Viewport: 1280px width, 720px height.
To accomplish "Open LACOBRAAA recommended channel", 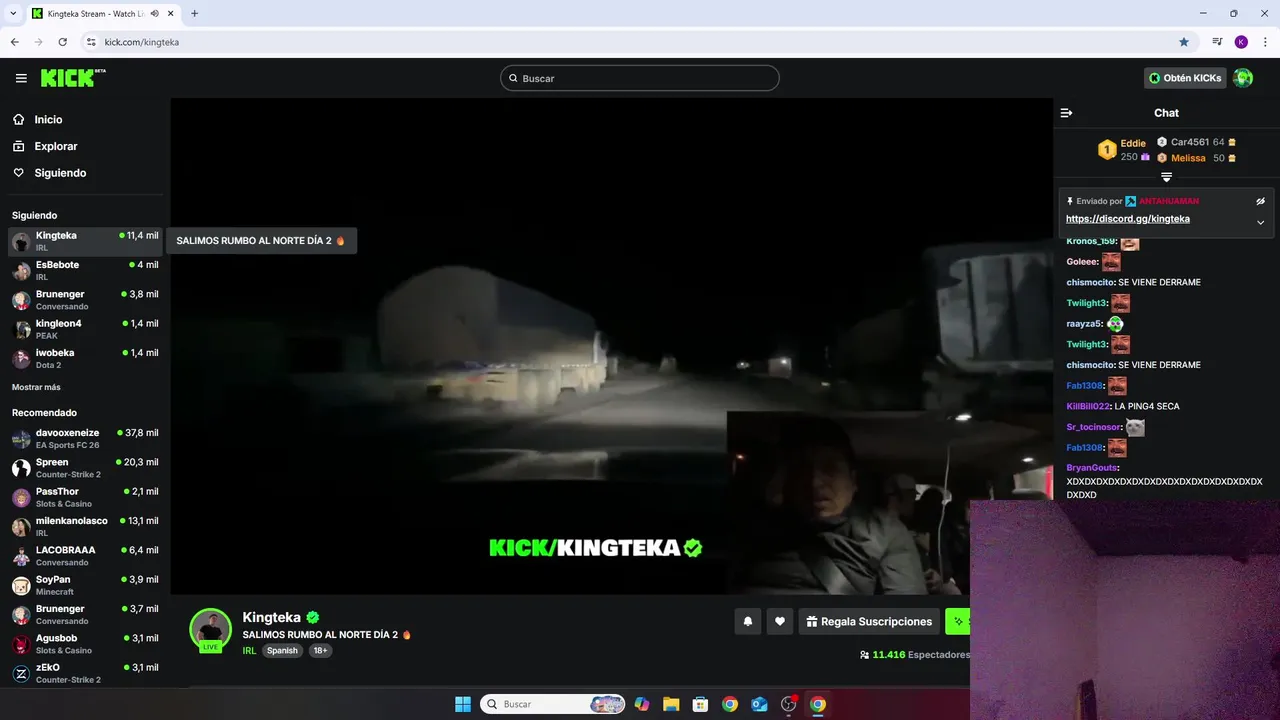I will [85, 556].
